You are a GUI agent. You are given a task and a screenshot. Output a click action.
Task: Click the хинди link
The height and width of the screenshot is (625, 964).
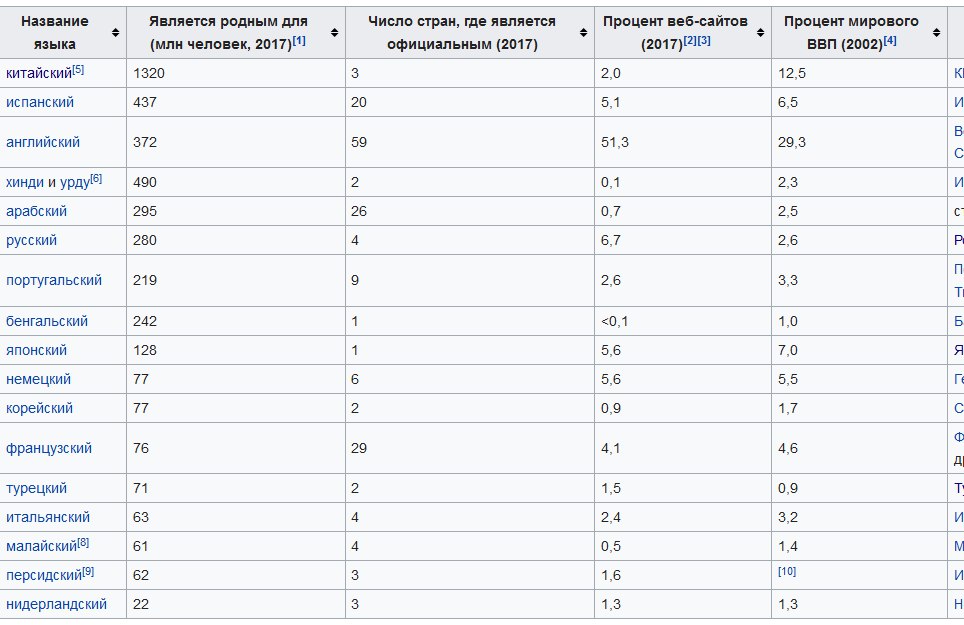pos(24,183)
